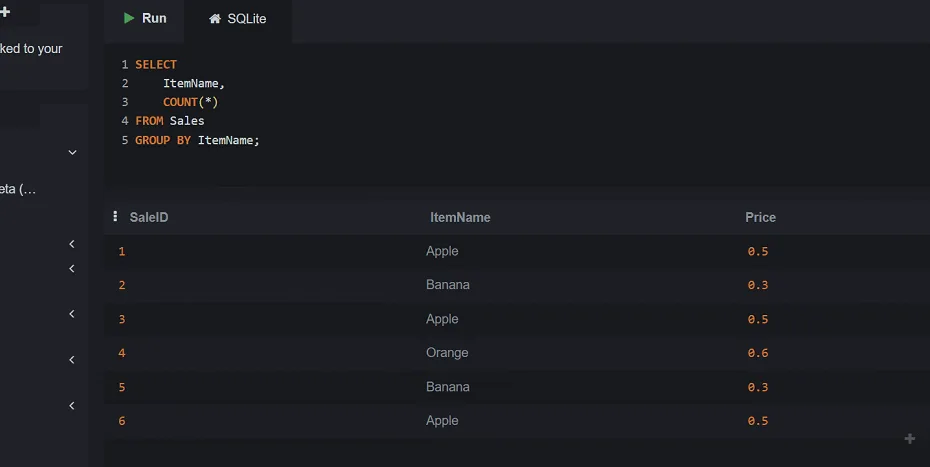930x467 pixels.
Task: Click the third left-pointing sidebar chevron
Action: (x=72, y=314)
